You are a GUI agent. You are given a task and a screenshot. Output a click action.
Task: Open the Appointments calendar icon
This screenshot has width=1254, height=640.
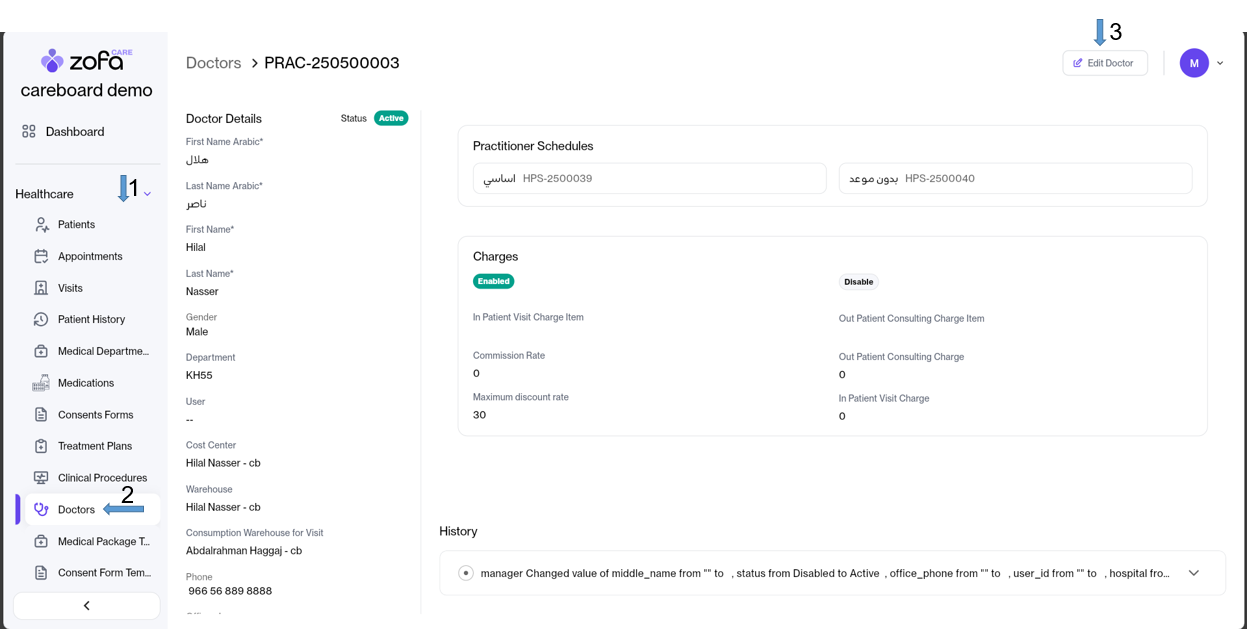tap(41, 257)
